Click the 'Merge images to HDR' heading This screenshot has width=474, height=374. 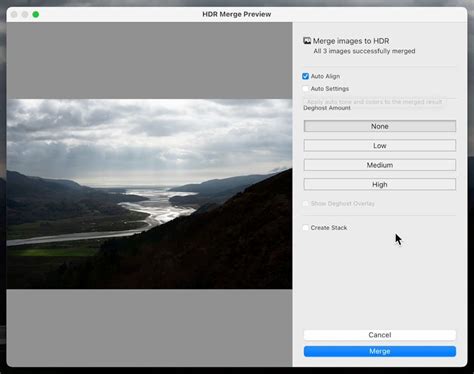(351, 41)
